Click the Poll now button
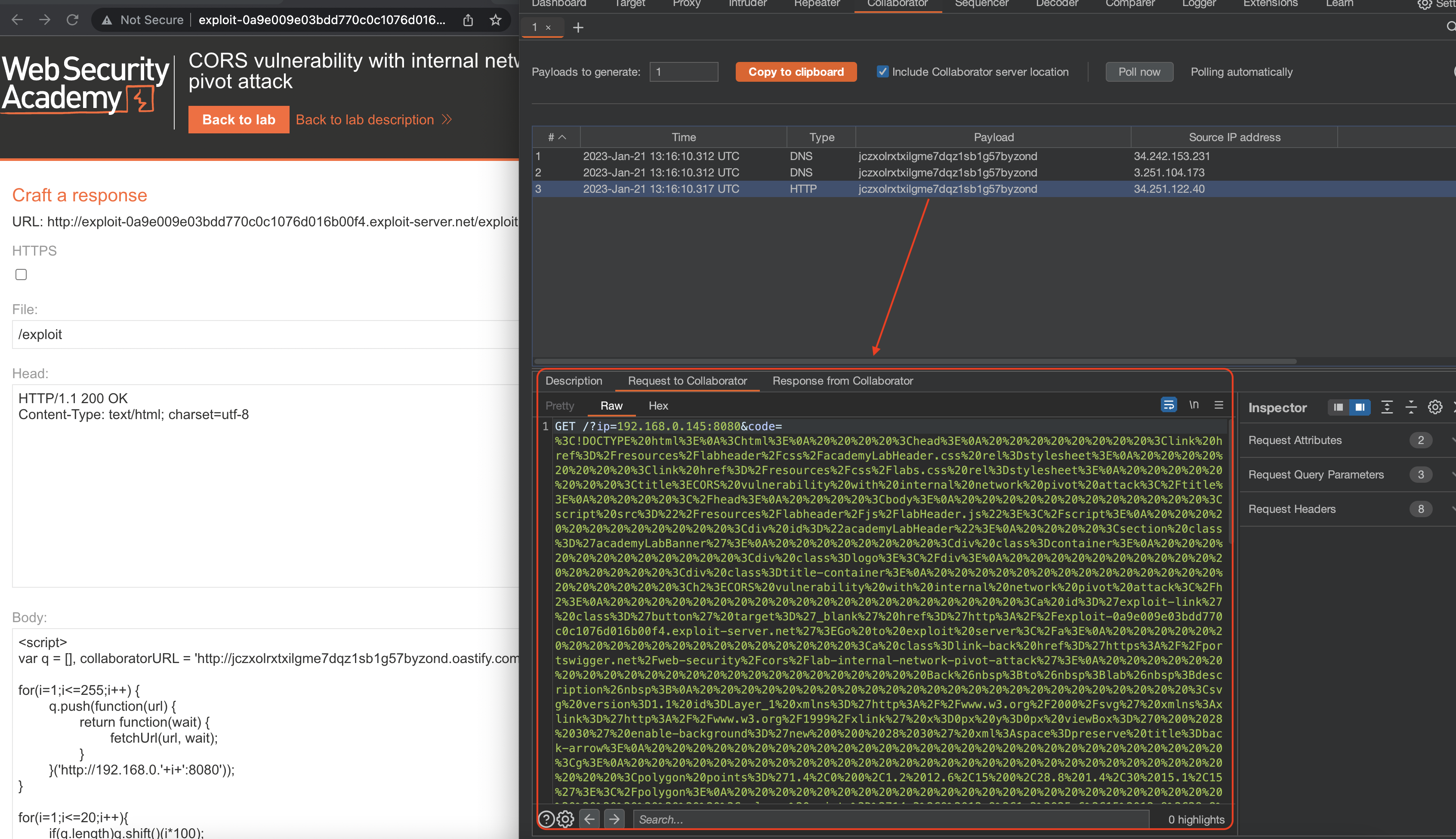The image size is (1456, 839). point(1138,72)
